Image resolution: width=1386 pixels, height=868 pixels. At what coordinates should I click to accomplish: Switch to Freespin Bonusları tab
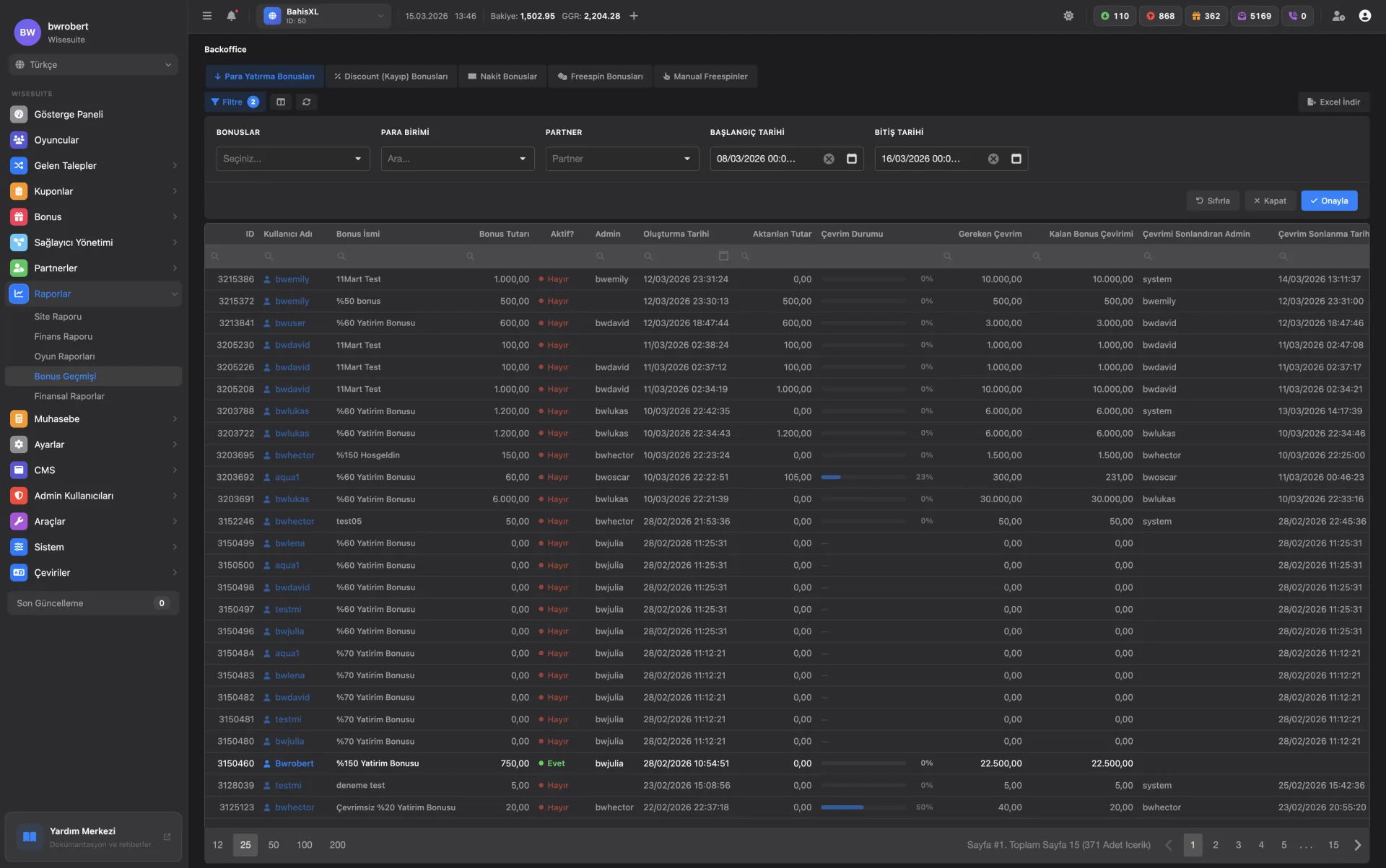coord(600,76)
